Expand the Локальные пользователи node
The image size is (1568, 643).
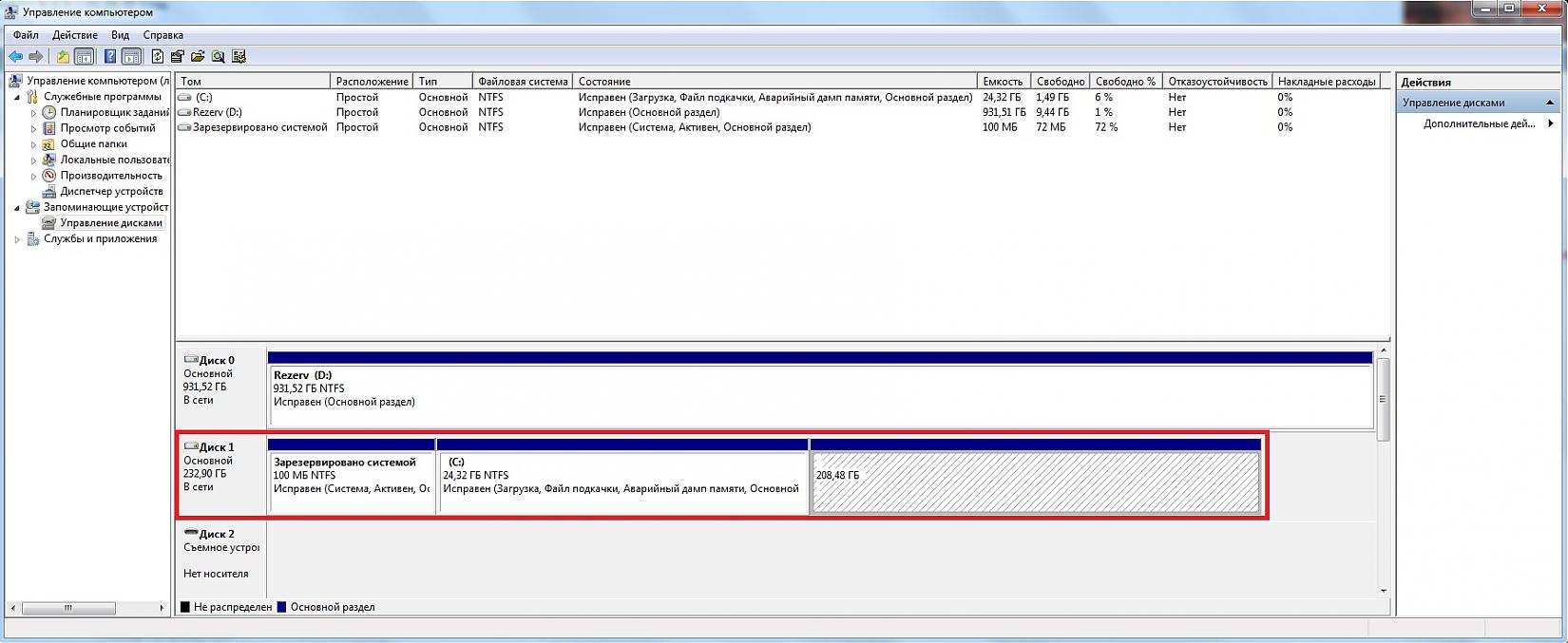(x=34, y=161)
